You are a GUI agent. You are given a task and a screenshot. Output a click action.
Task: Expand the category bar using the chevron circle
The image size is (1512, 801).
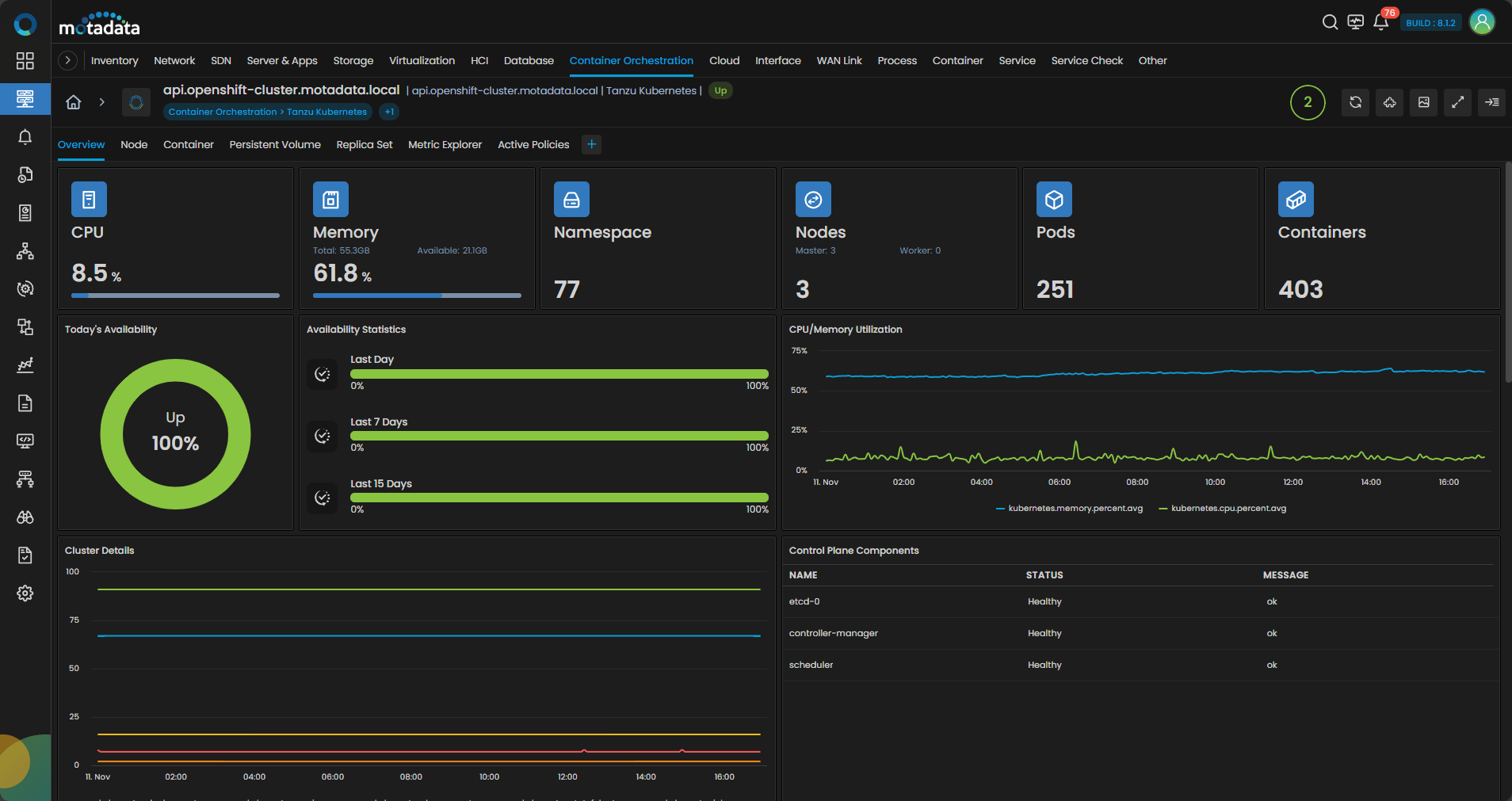click(x=68, y=60)
